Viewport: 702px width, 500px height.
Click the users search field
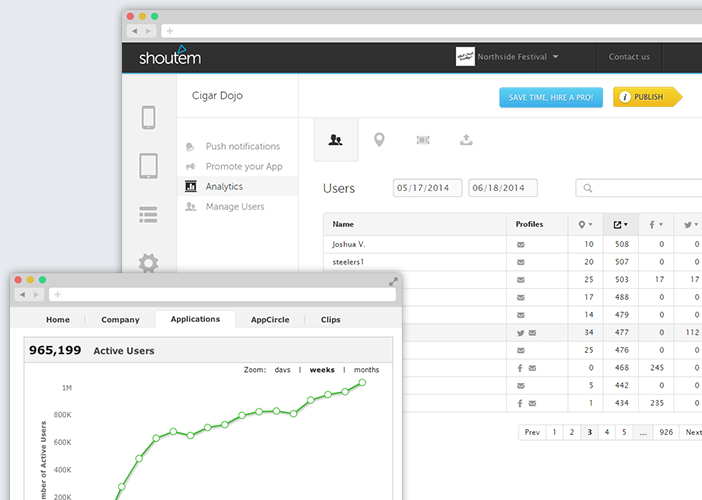coord(639,188)
